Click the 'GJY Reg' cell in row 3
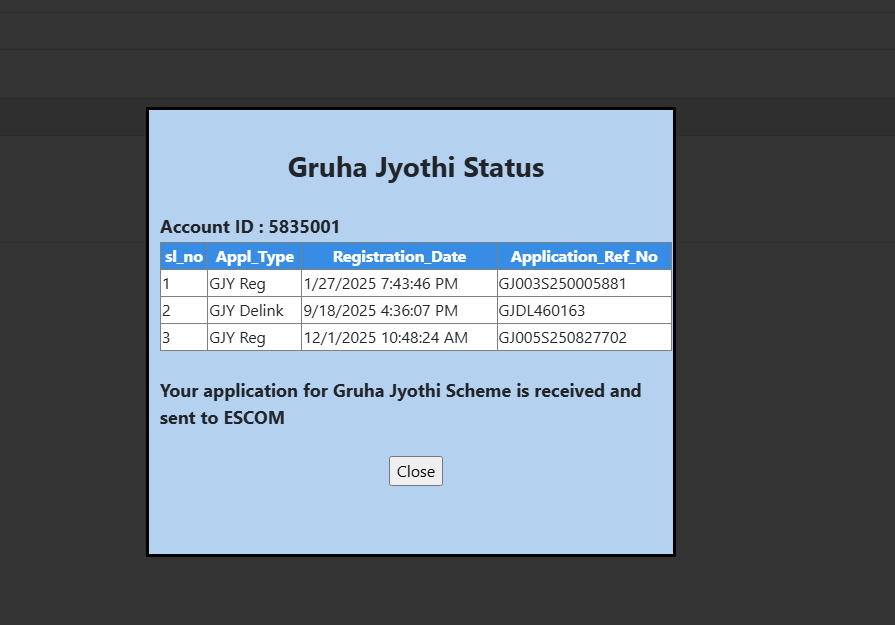The width and height of the screenshot is (895, 625). point(255,337)
